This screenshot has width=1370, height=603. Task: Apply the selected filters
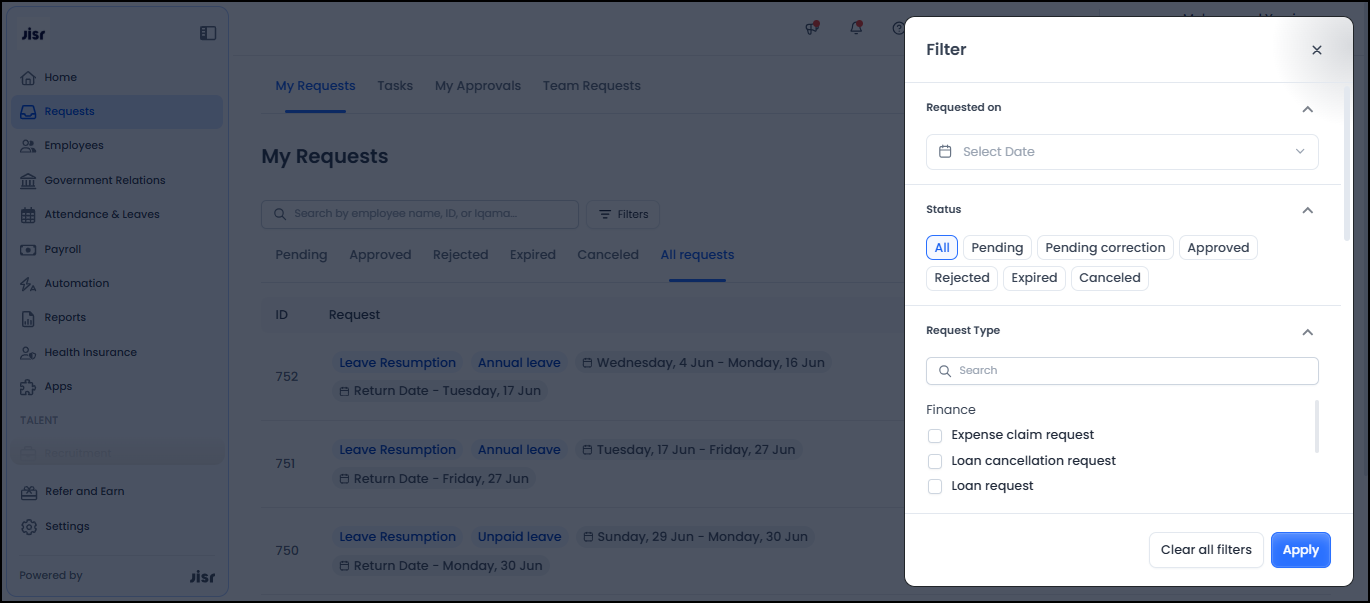click(1300, 550)
